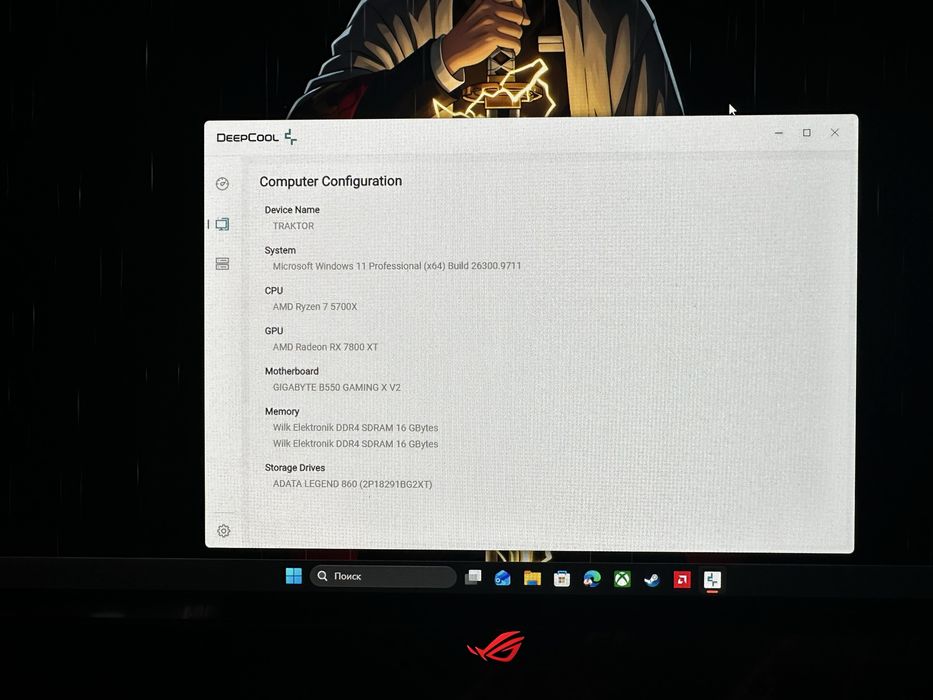Minimize the DeepCool window
Screen dimensions: 933x700
tap(779, 133)
